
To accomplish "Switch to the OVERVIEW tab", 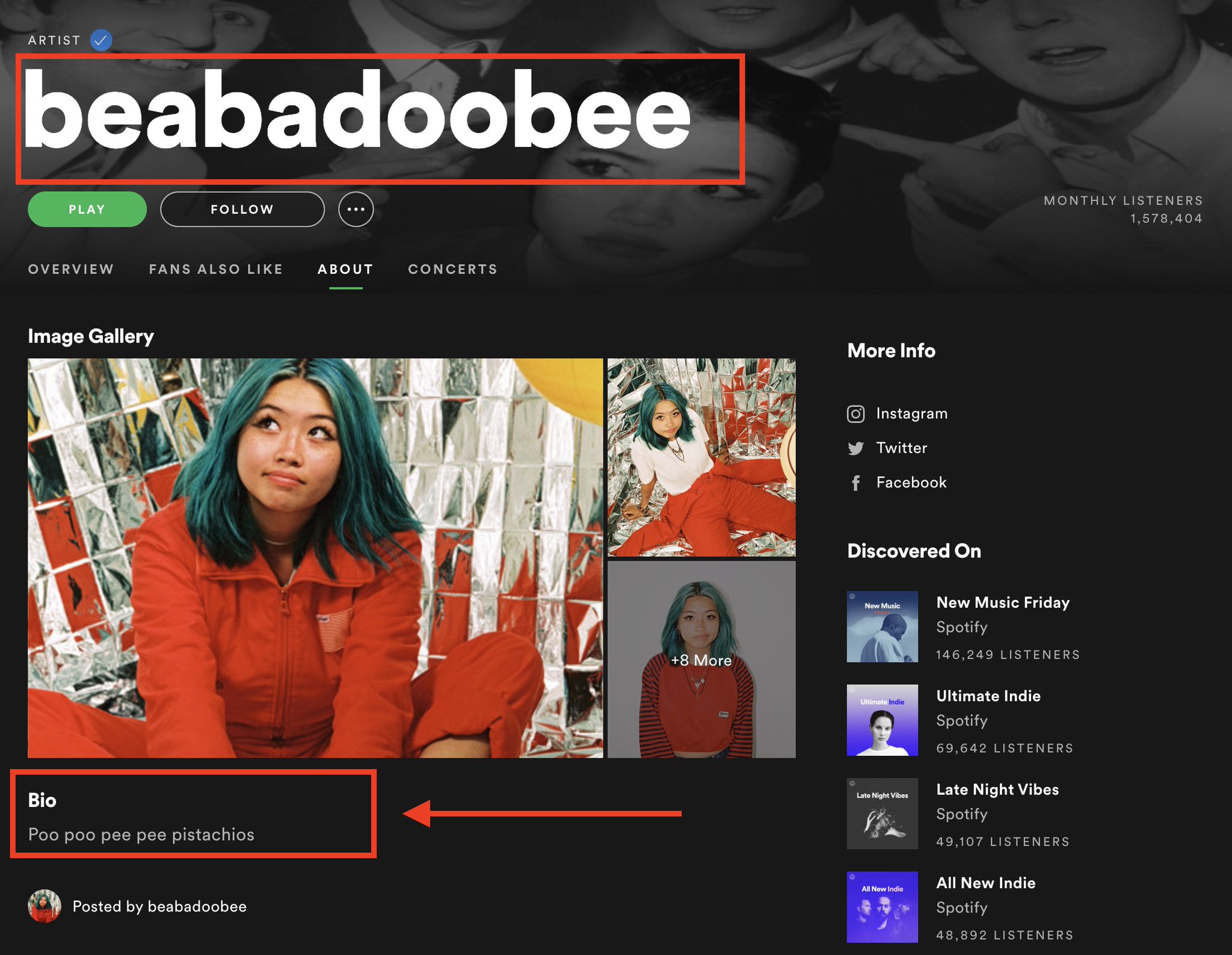I will (71, 269).
